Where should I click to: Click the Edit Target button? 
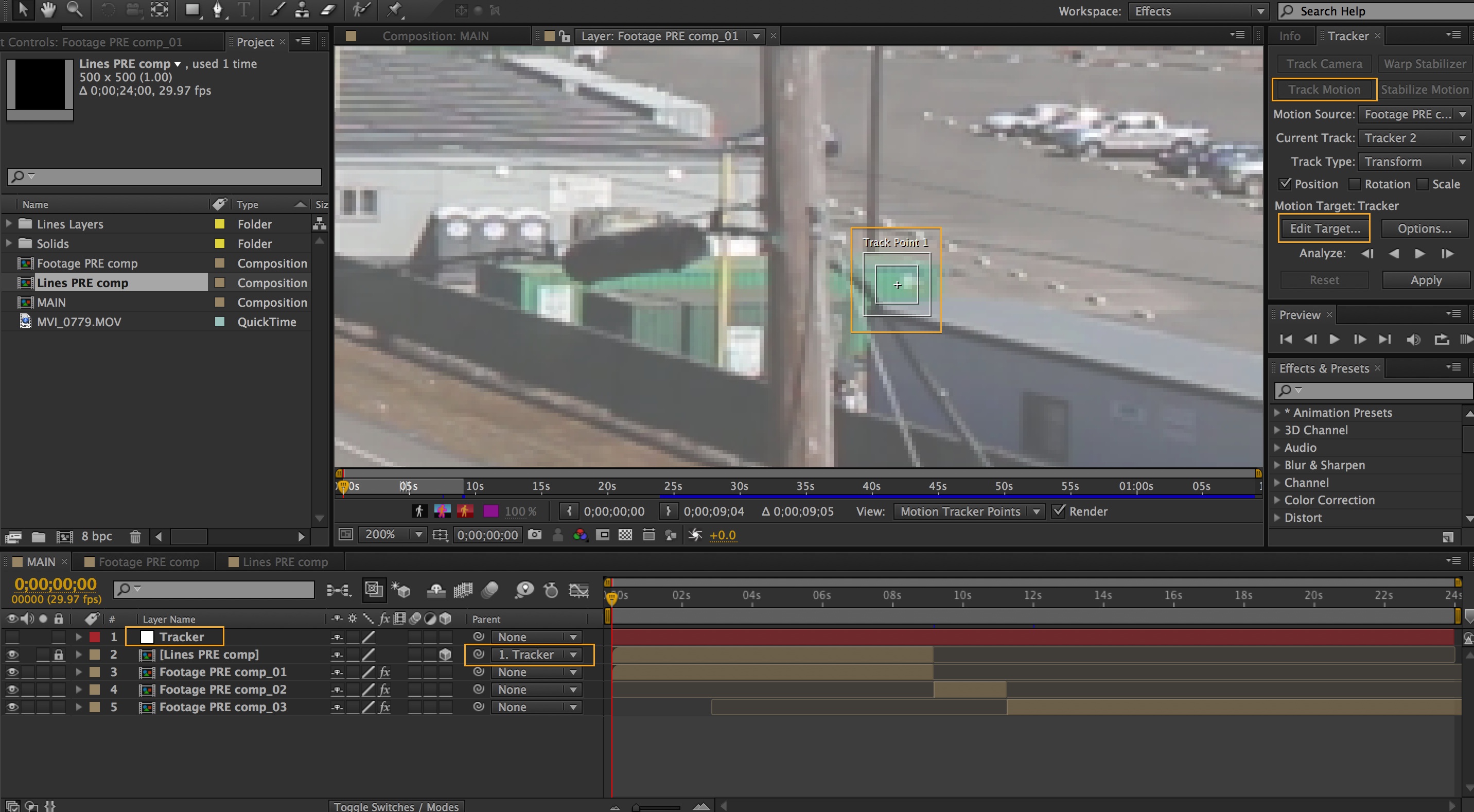[x=1324, y=229]
